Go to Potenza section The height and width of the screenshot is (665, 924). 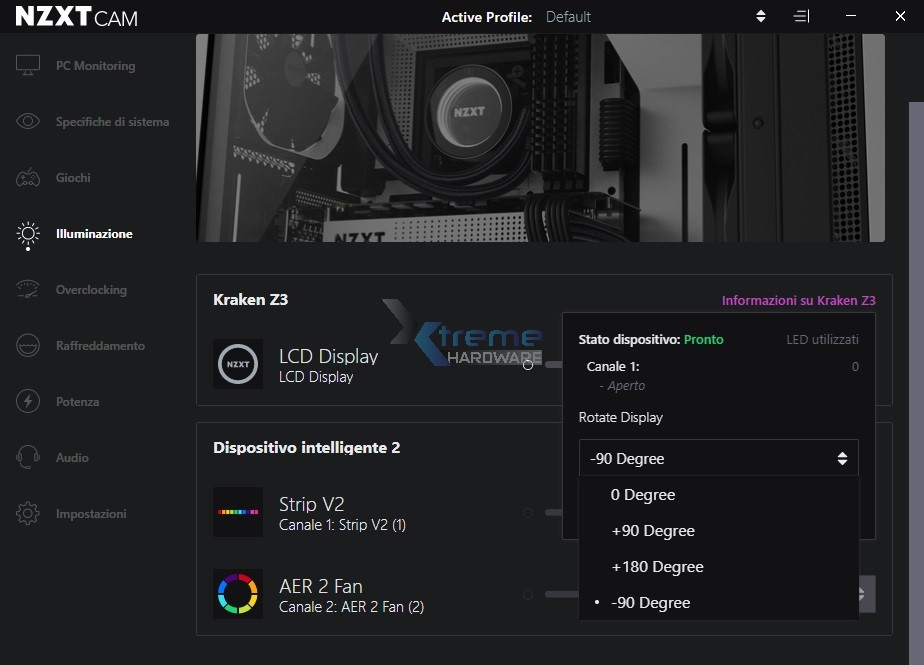[77, 402]
